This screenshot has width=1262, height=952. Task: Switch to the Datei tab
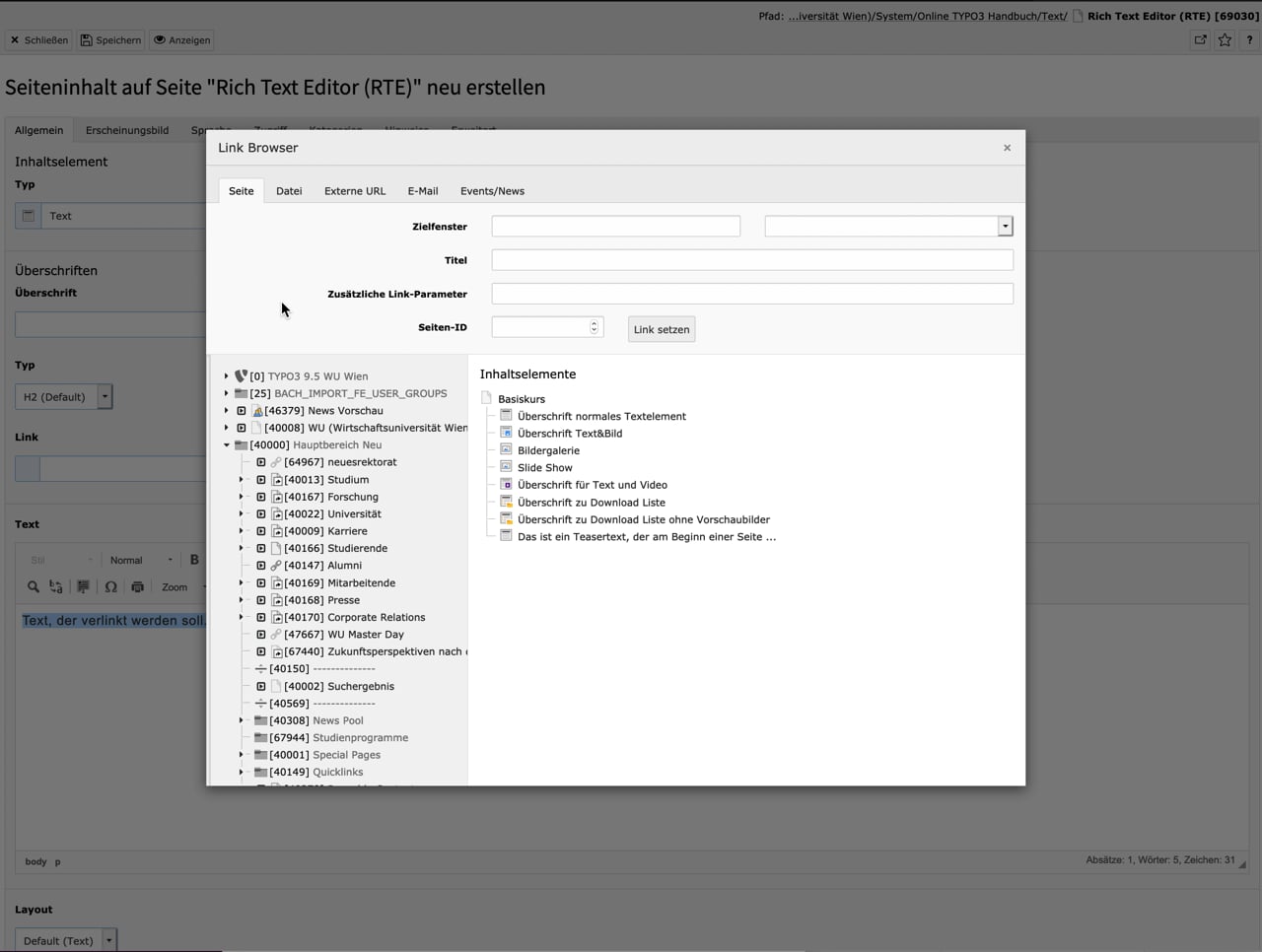[289, 190]
